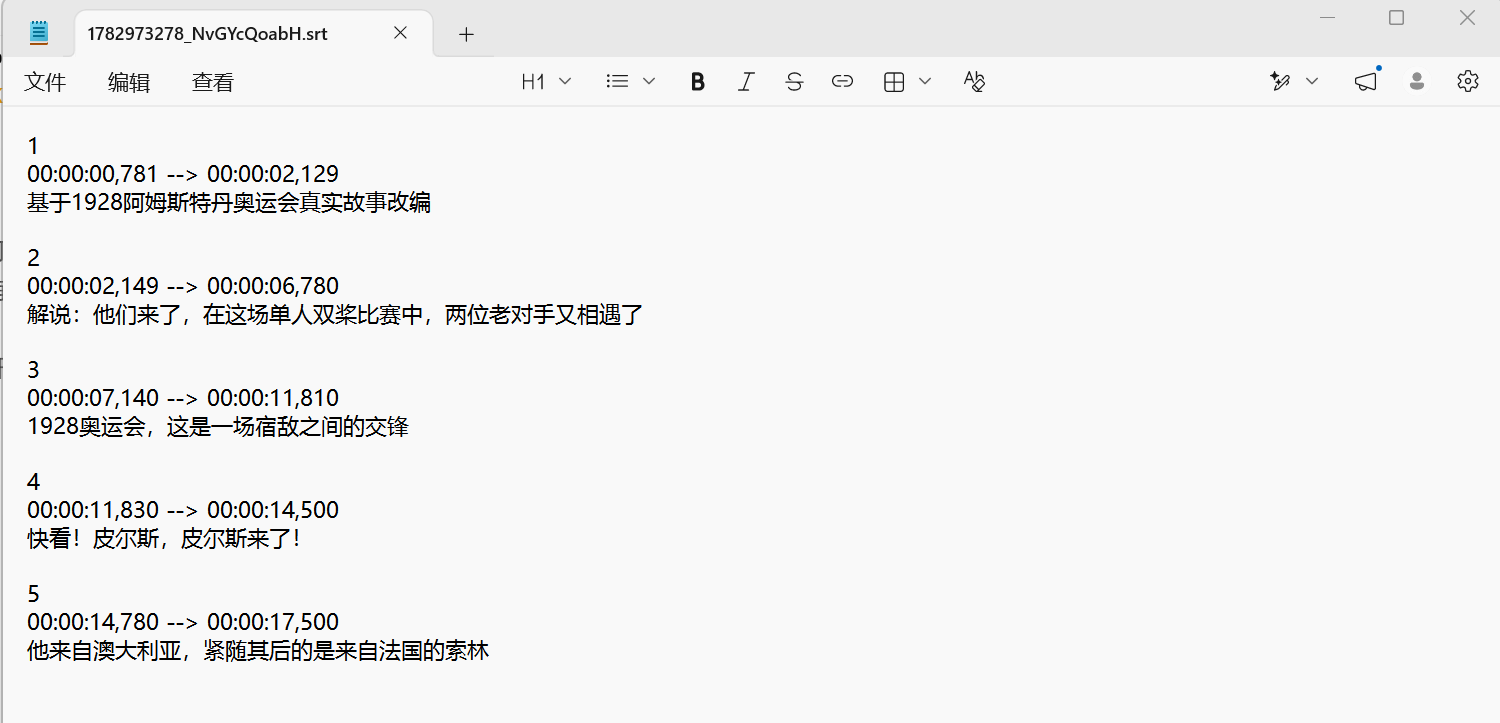Click timestamp 00:00:11,830 --> 00:00:14,500
This screenshot has width=1500, height=723.
click(x=183, y=510)
